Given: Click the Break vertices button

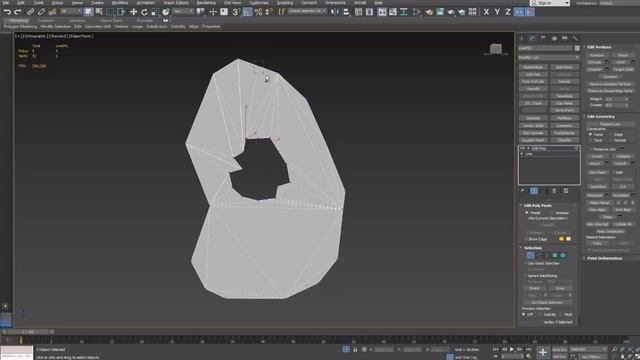Looking at the screenshot, I should 623,55.
